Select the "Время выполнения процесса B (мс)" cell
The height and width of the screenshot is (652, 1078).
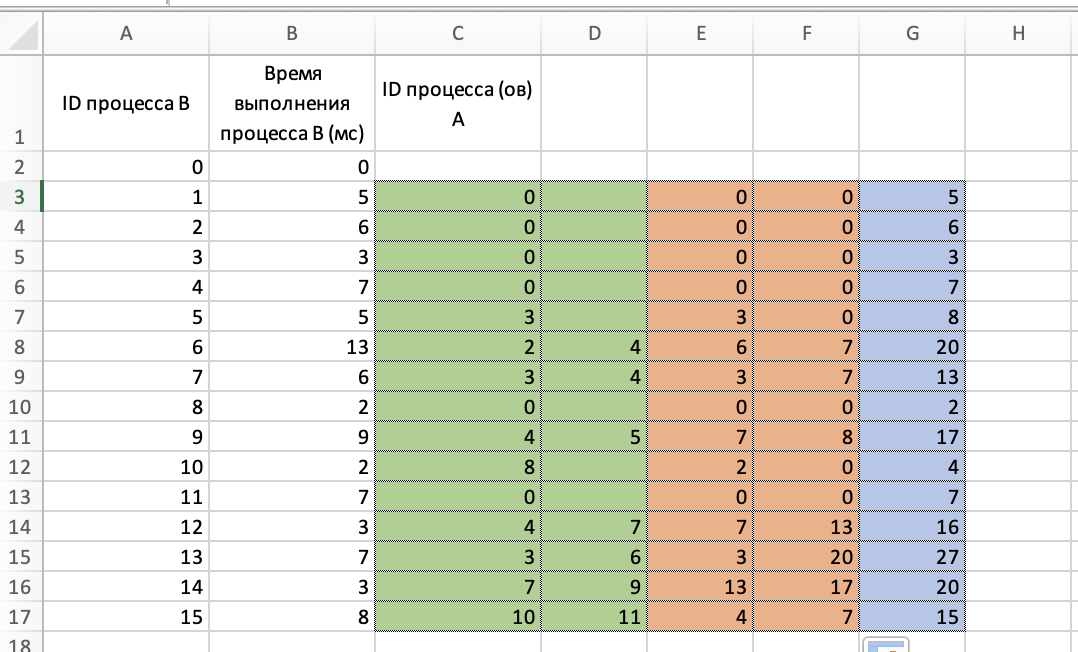coord(291,103)
